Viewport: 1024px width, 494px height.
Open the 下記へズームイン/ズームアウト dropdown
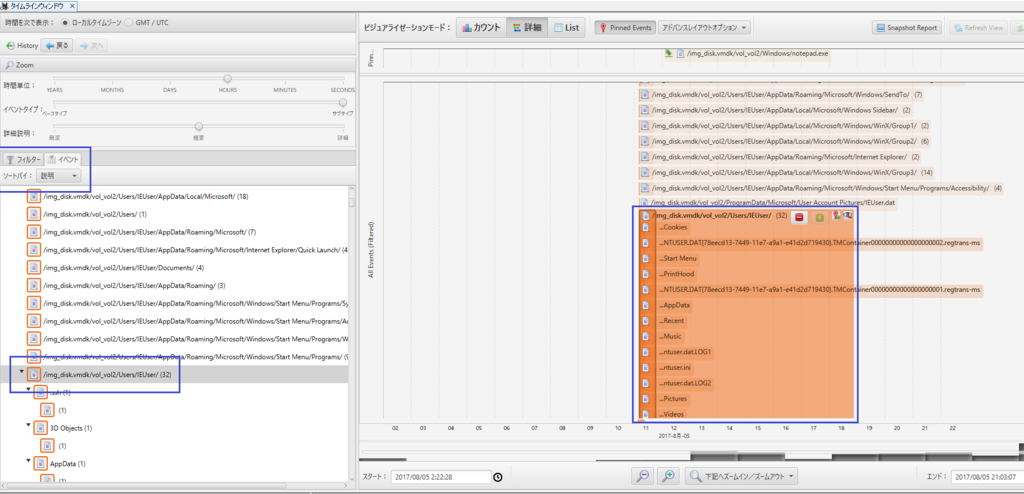tap(741, 476)
